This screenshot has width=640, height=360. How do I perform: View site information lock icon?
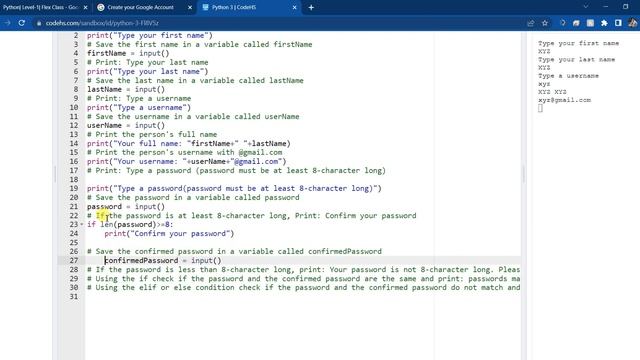click(x=39, y=23)
